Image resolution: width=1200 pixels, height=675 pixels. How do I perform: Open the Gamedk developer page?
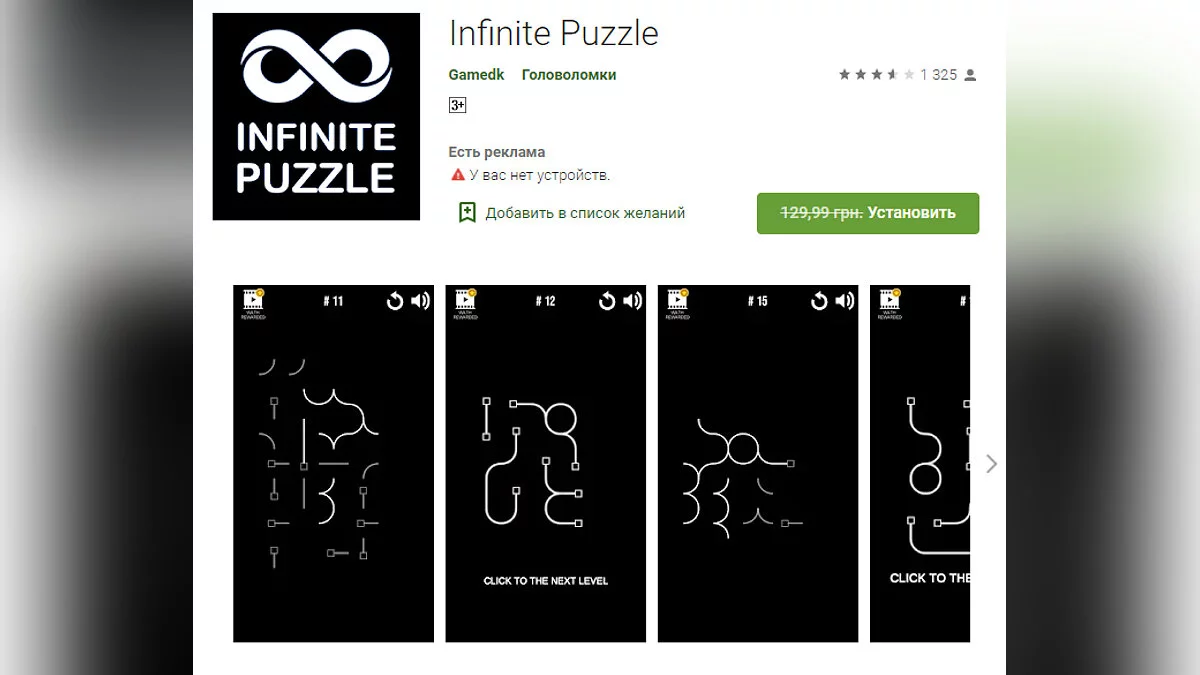(477, 75)
